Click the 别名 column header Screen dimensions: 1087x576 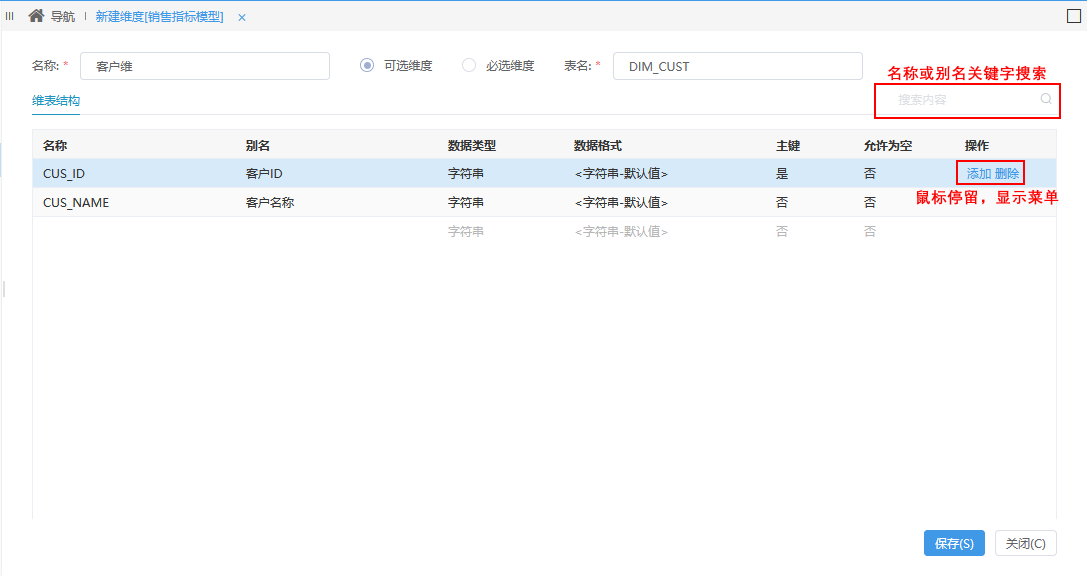click(x=257, y=146)
